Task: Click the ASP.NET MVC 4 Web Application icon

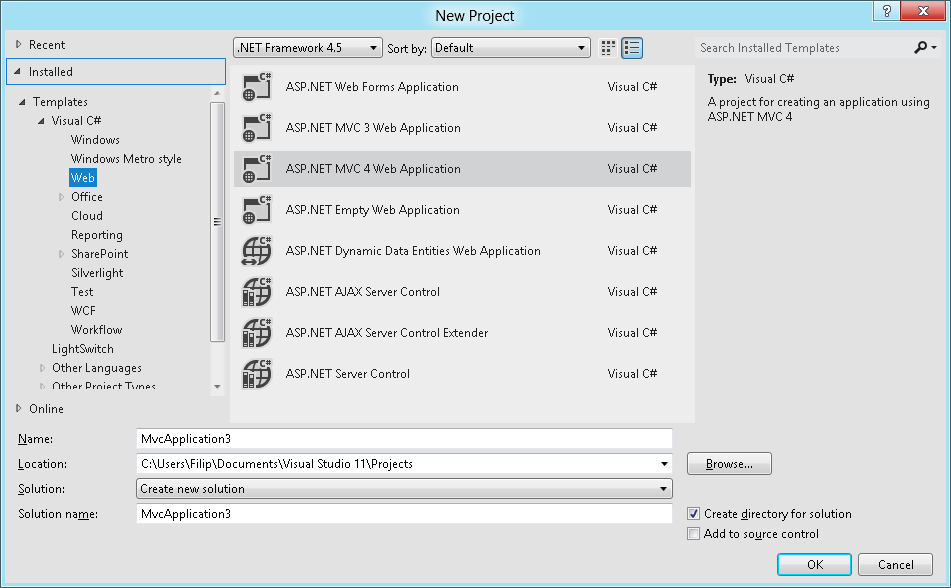Action: click(x=257, y=169)
